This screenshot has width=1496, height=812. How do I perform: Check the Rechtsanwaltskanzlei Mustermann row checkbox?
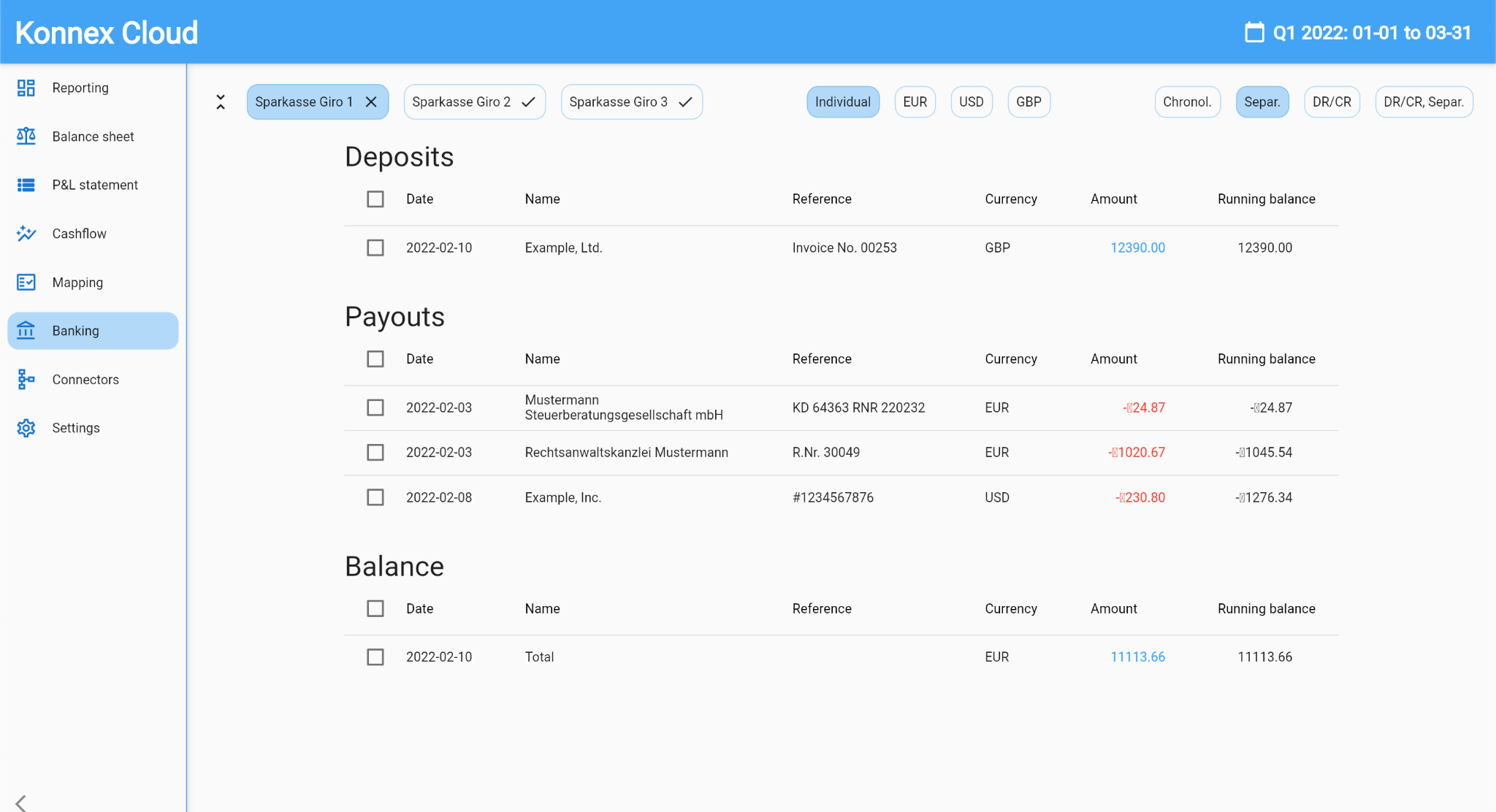[375, 453]
